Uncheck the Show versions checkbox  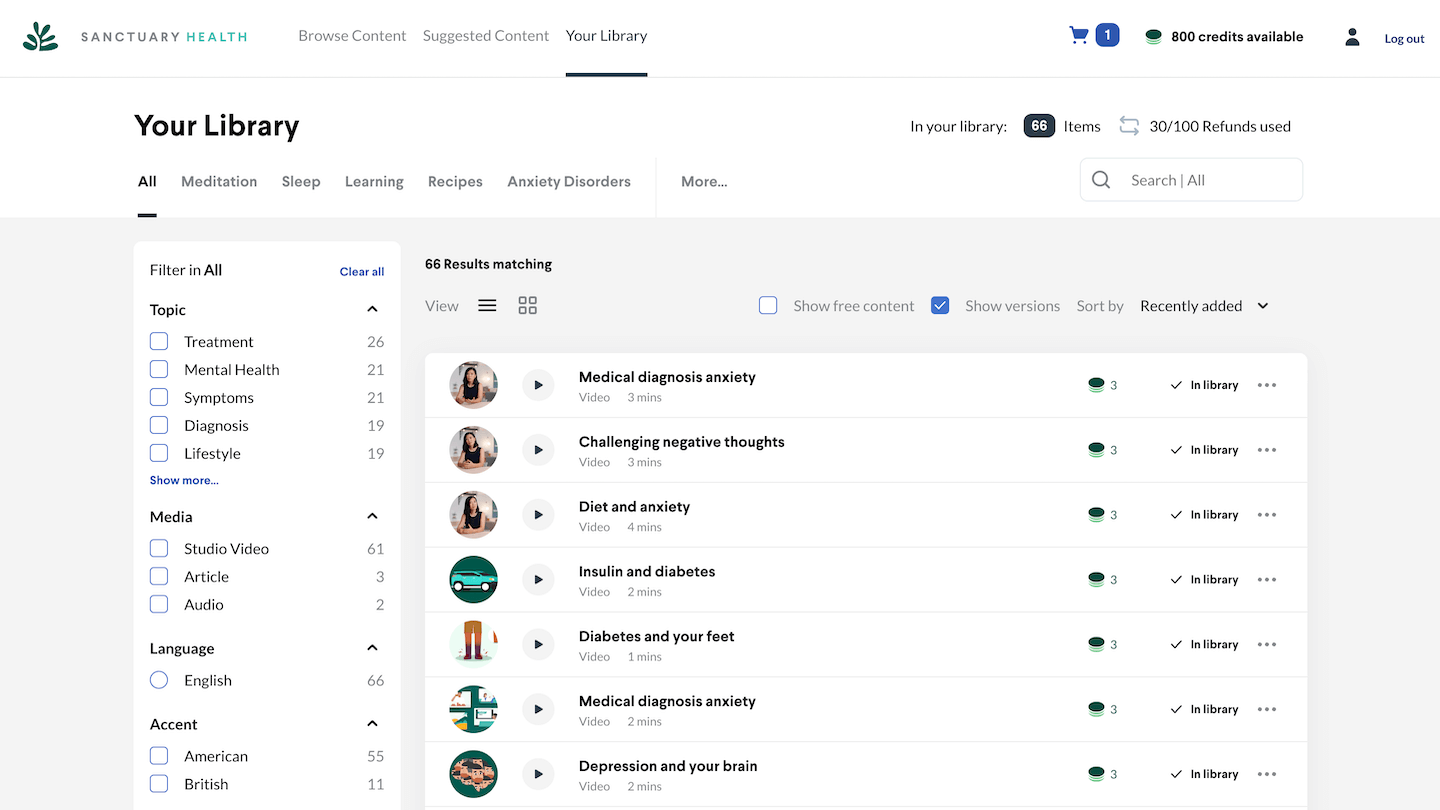point(940,306)
